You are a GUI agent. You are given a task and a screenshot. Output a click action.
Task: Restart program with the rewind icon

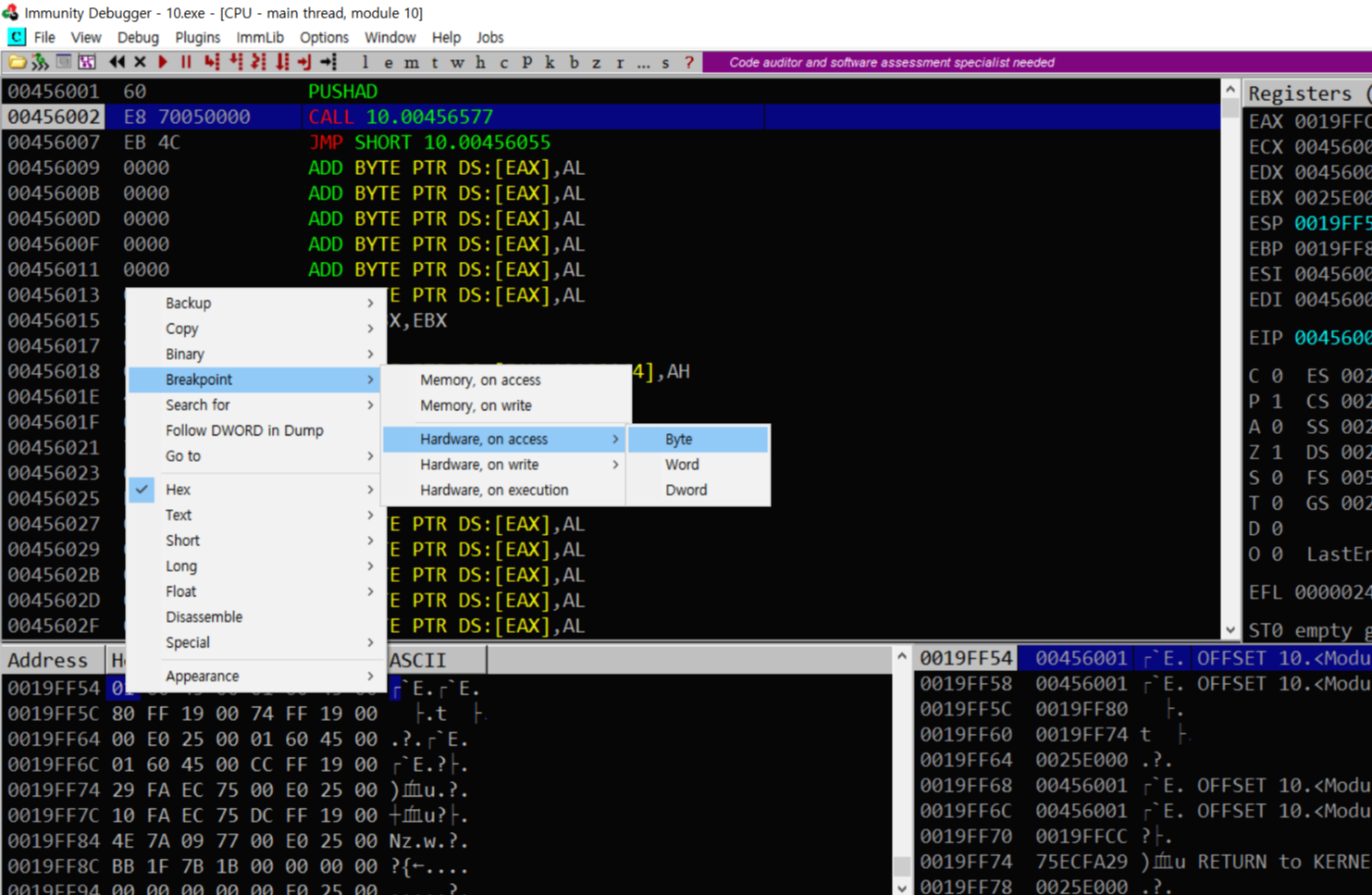117,62
